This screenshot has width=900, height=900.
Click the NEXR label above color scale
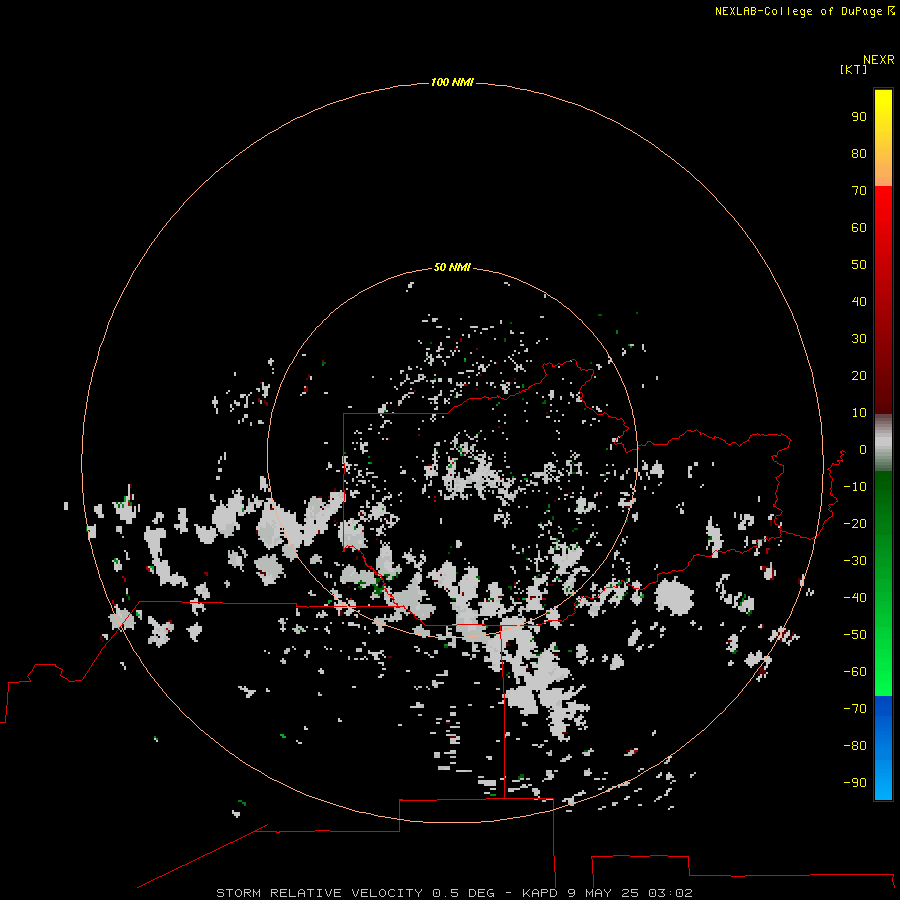(x=878, y=60)
